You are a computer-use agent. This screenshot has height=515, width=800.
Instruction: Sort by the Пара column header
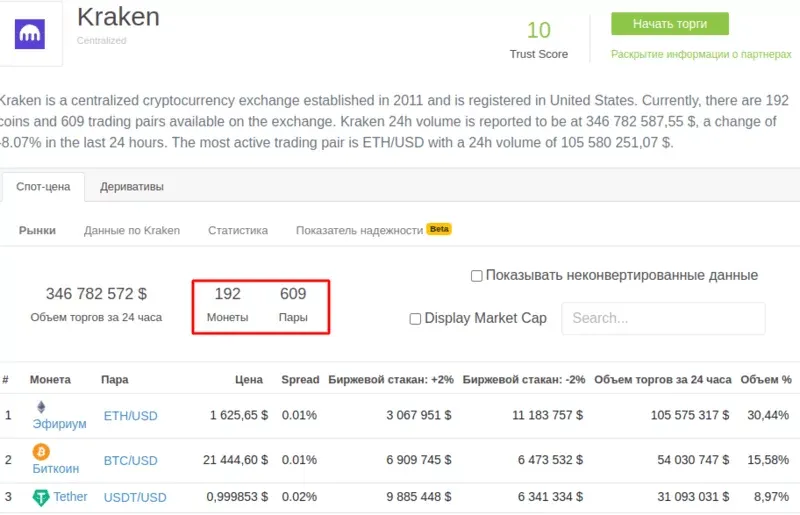pos(114,380)
